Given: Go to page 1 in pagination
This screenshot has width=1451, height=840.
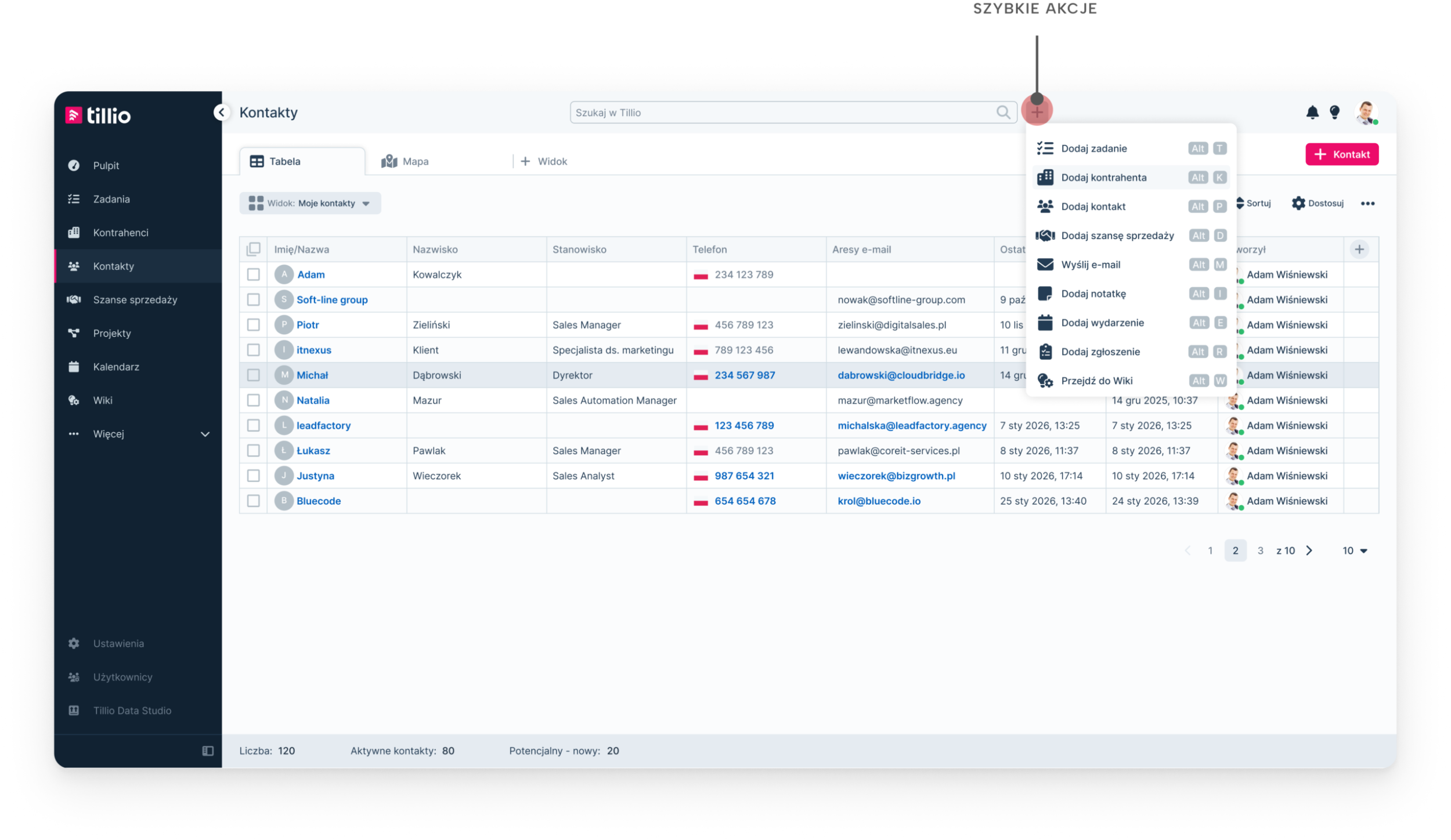Looking at the screenshot, I should [1210, 551].
